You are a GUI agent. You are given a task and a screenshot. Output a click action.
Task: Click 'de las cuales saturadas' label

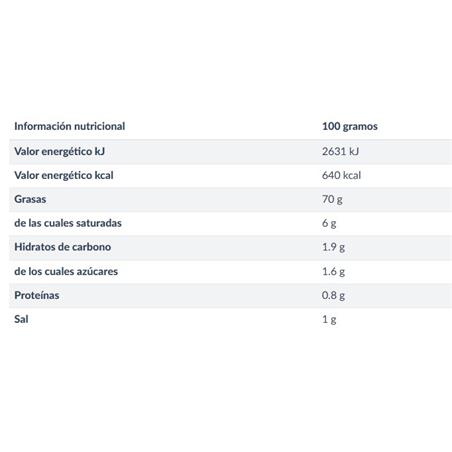[68, 223]
